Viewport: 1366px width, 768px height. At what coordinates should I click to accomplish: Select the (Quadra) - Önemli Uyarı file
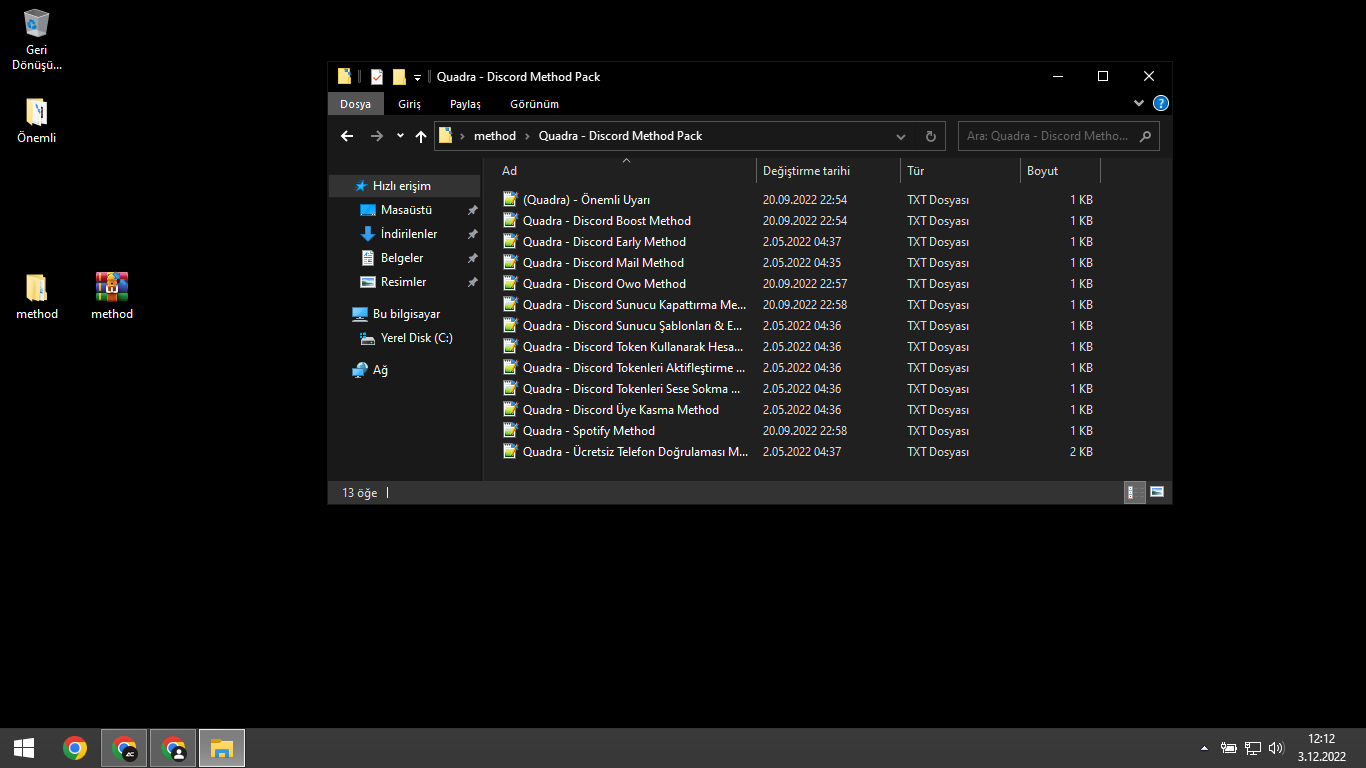click(x=798, y=200)
